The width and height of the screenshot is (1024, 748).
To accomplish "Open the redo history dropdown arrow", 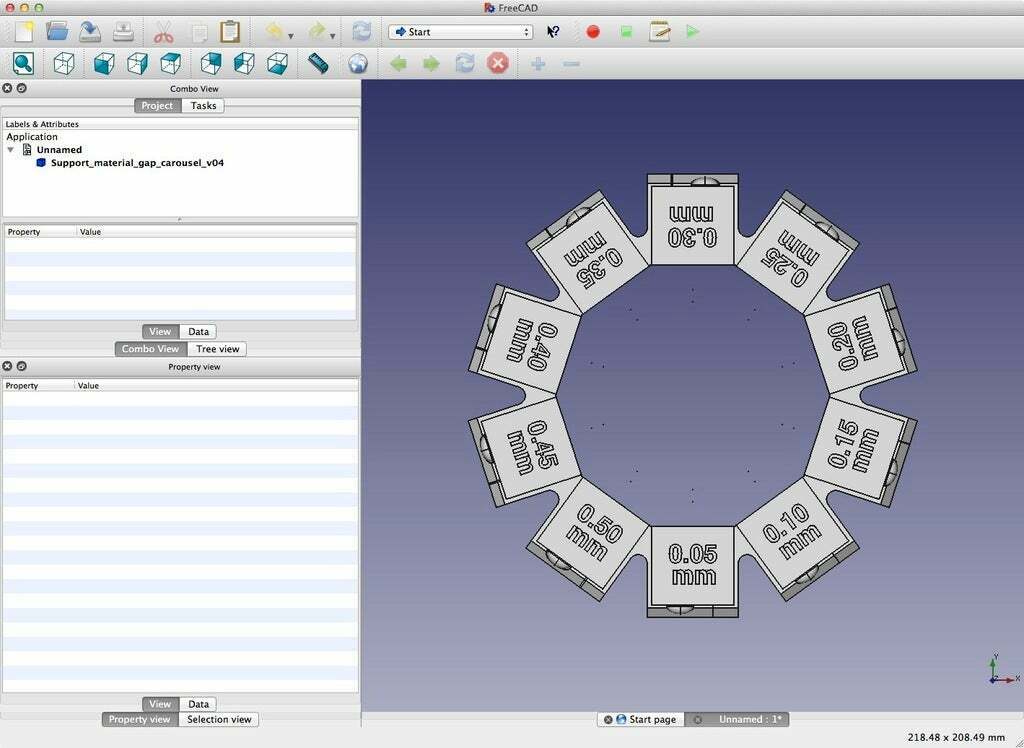I will click(333, 36).
